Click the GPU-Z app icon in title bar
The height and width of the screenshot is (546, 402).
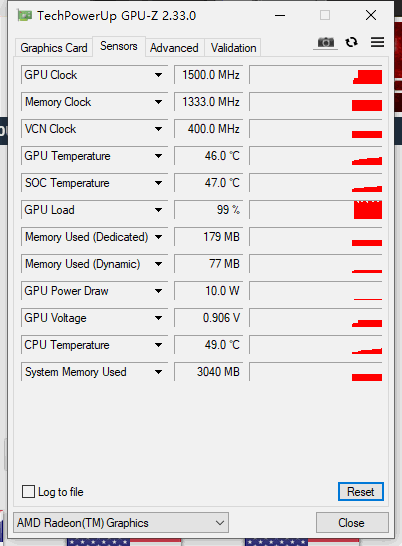point(24,16)
